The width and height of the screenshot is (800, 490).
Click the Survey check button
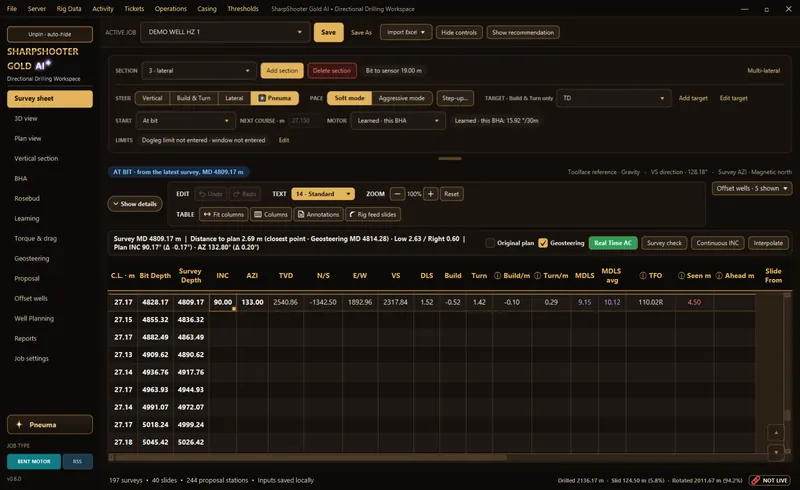click(664, 243)
